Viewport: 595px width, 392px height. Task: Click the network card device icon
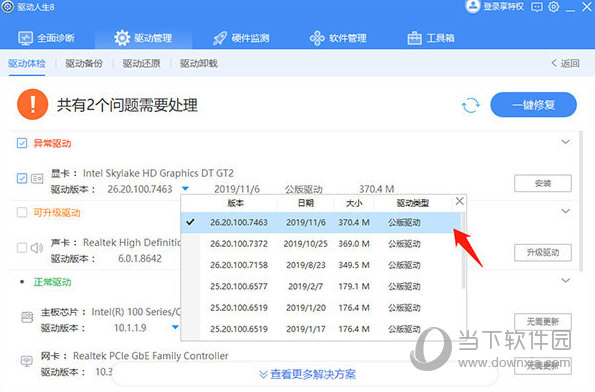point(27,361)
